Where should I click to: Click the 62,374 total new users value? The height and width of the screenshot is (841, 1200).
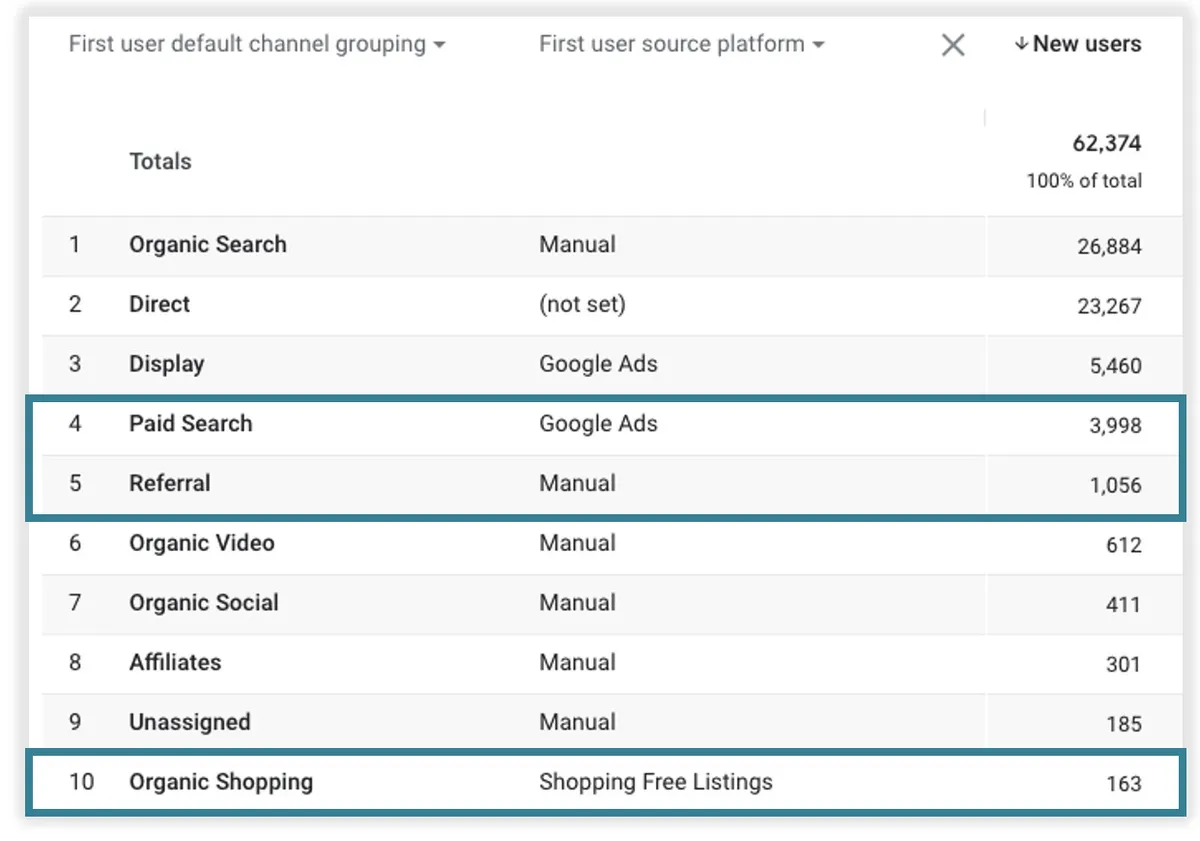tap(1106, 144)
